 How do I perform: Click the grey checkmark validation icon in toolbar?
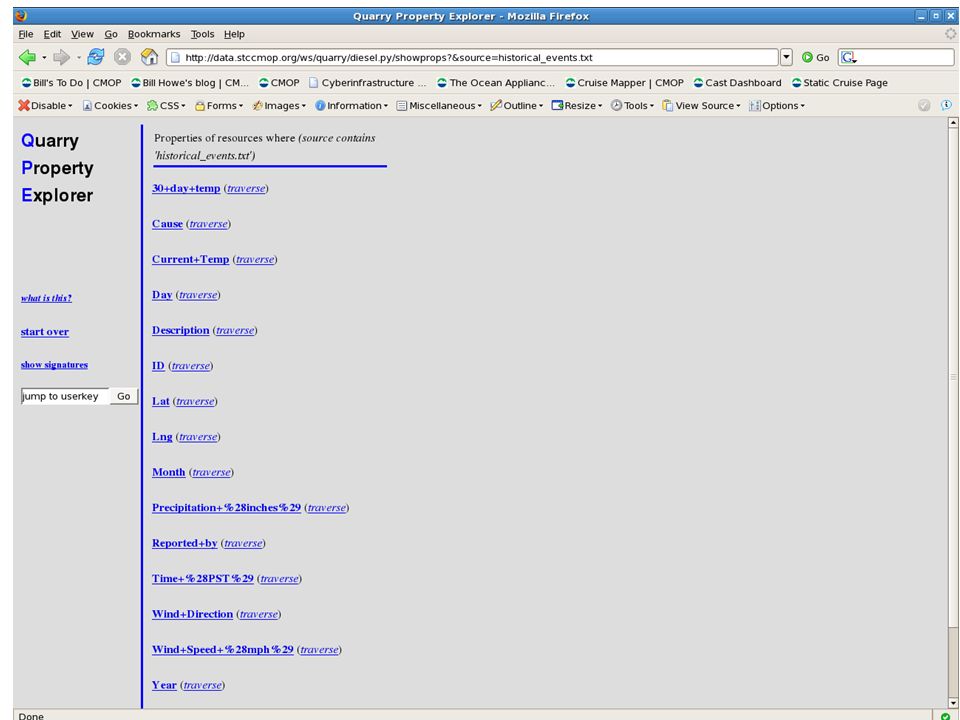[924, 106]
